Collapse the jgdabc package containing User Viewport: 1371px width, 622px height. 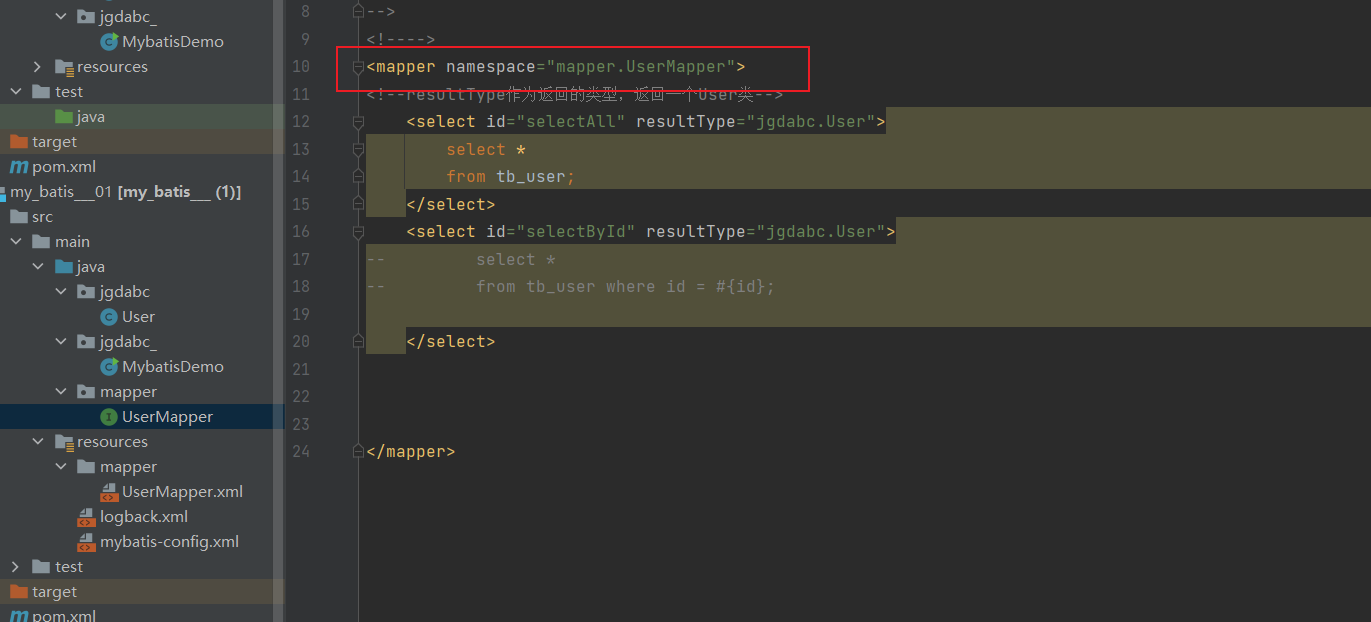click(61, 292)
